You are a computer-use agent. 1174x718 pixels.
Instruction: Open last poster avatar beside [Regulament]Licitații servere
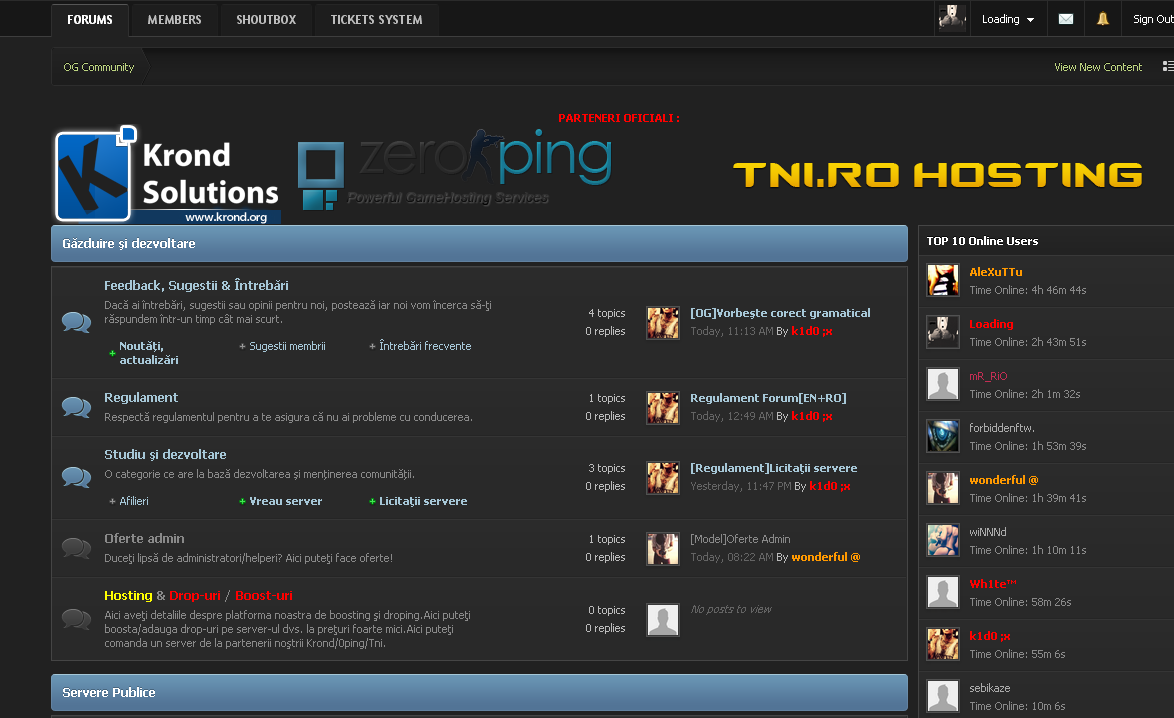pos(663,478)
